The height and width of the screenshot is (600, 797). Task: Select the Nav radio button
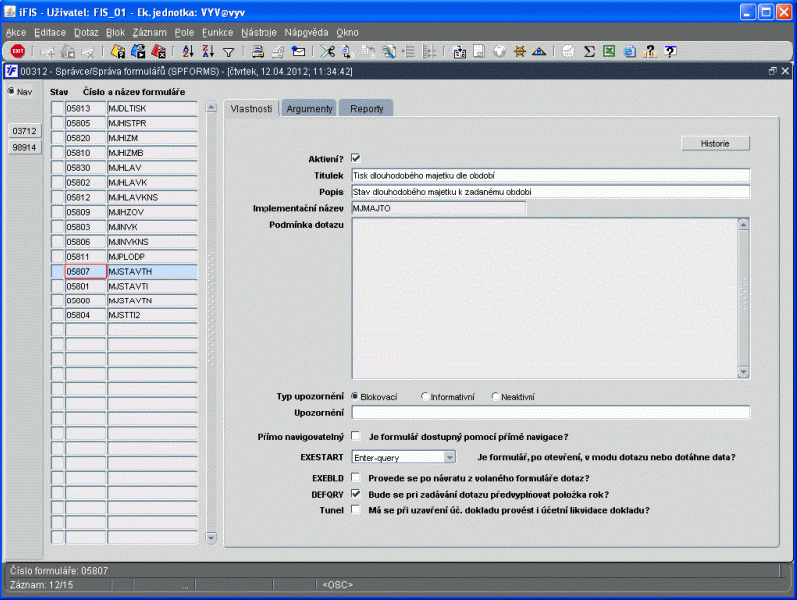(x=11, y=91)
